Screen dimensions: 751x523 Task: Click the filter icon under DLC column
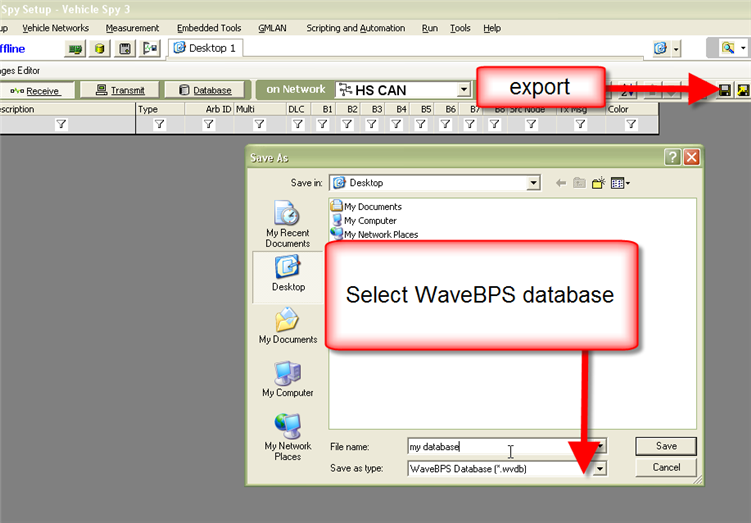click(298, 125)
